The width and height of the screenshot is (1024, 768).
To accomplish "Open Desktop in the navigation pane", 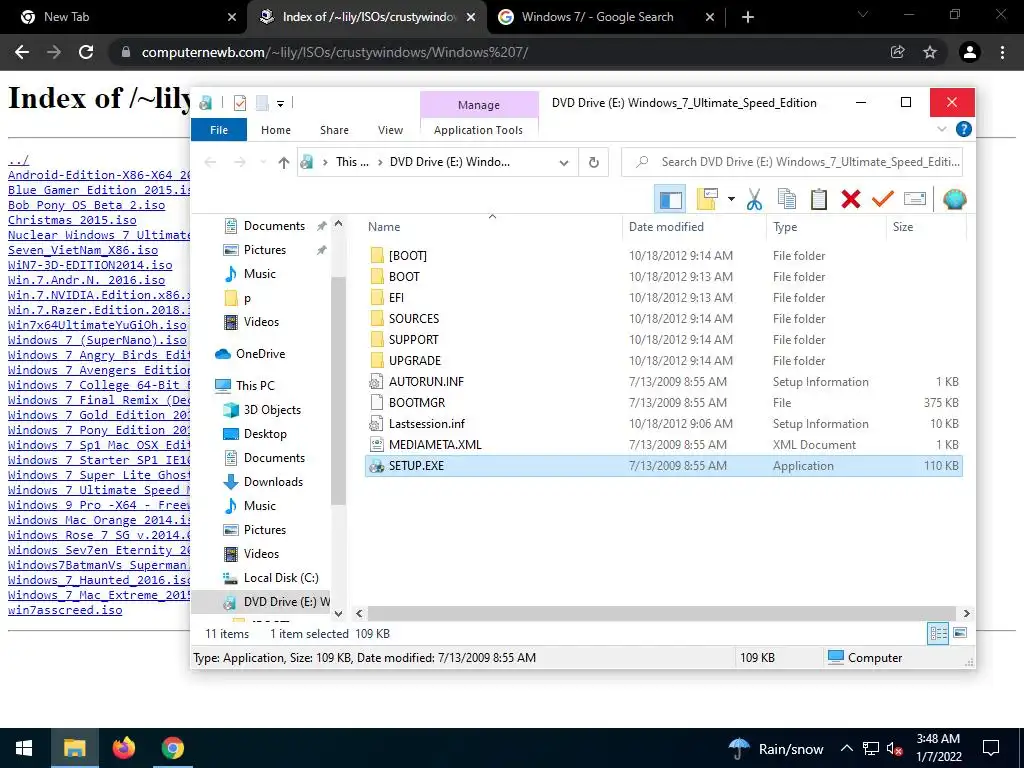I will (264, 434).
